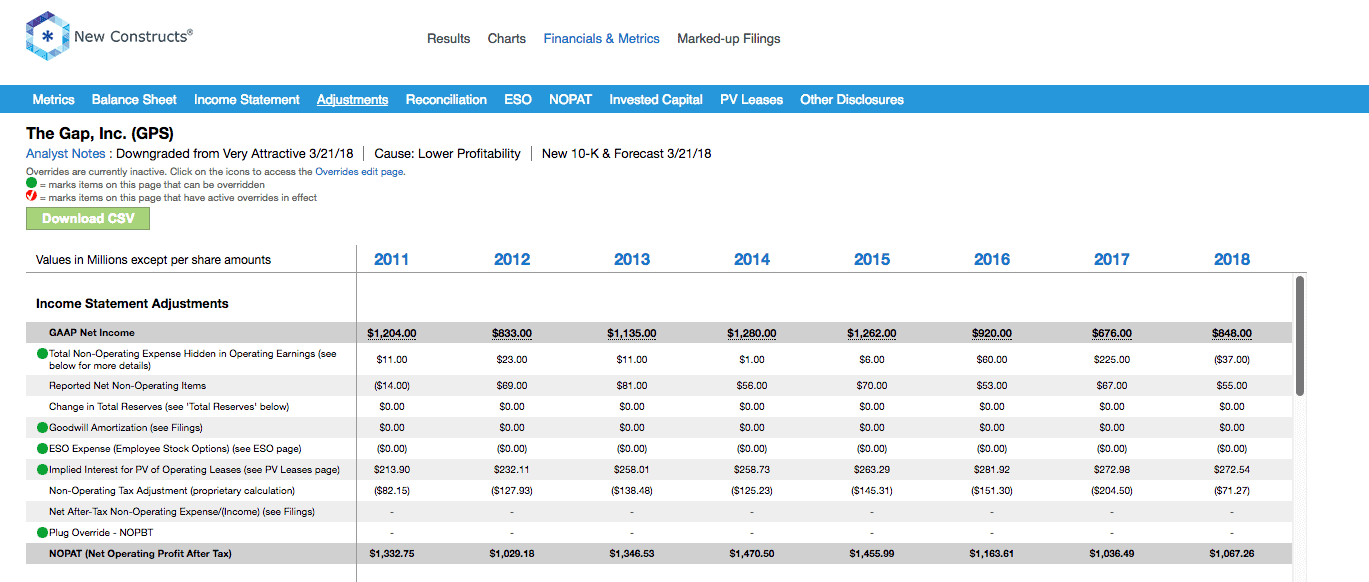Click GAAP Net Income value $1,204.00
Screen dimensions: 1369x582
coord(391,333)
